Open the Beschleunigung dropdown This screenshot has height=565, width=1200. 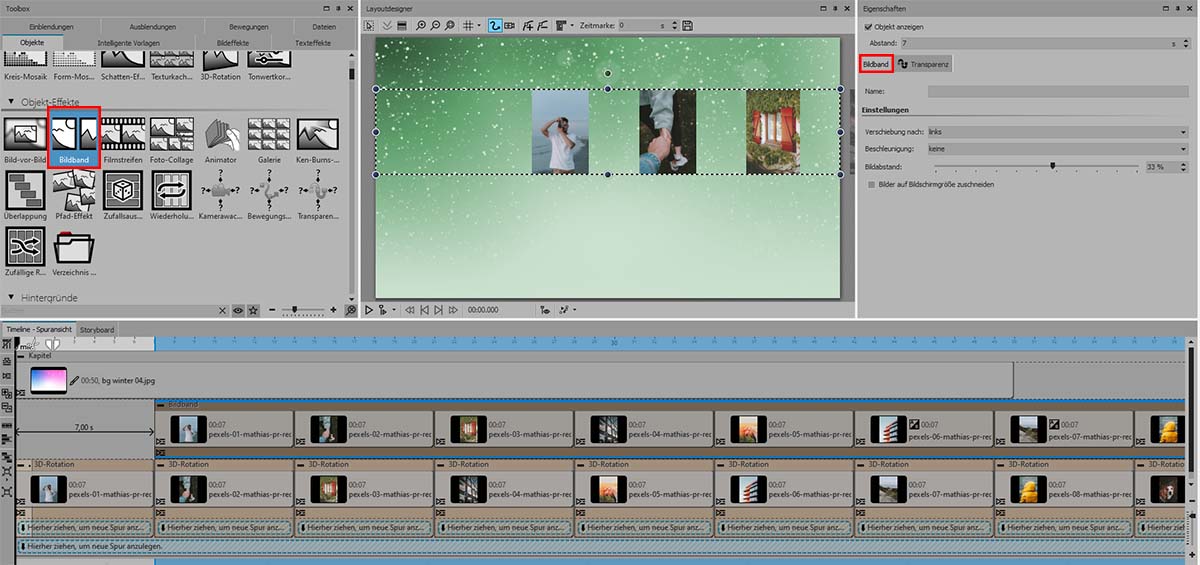(x=1057, y=148)
